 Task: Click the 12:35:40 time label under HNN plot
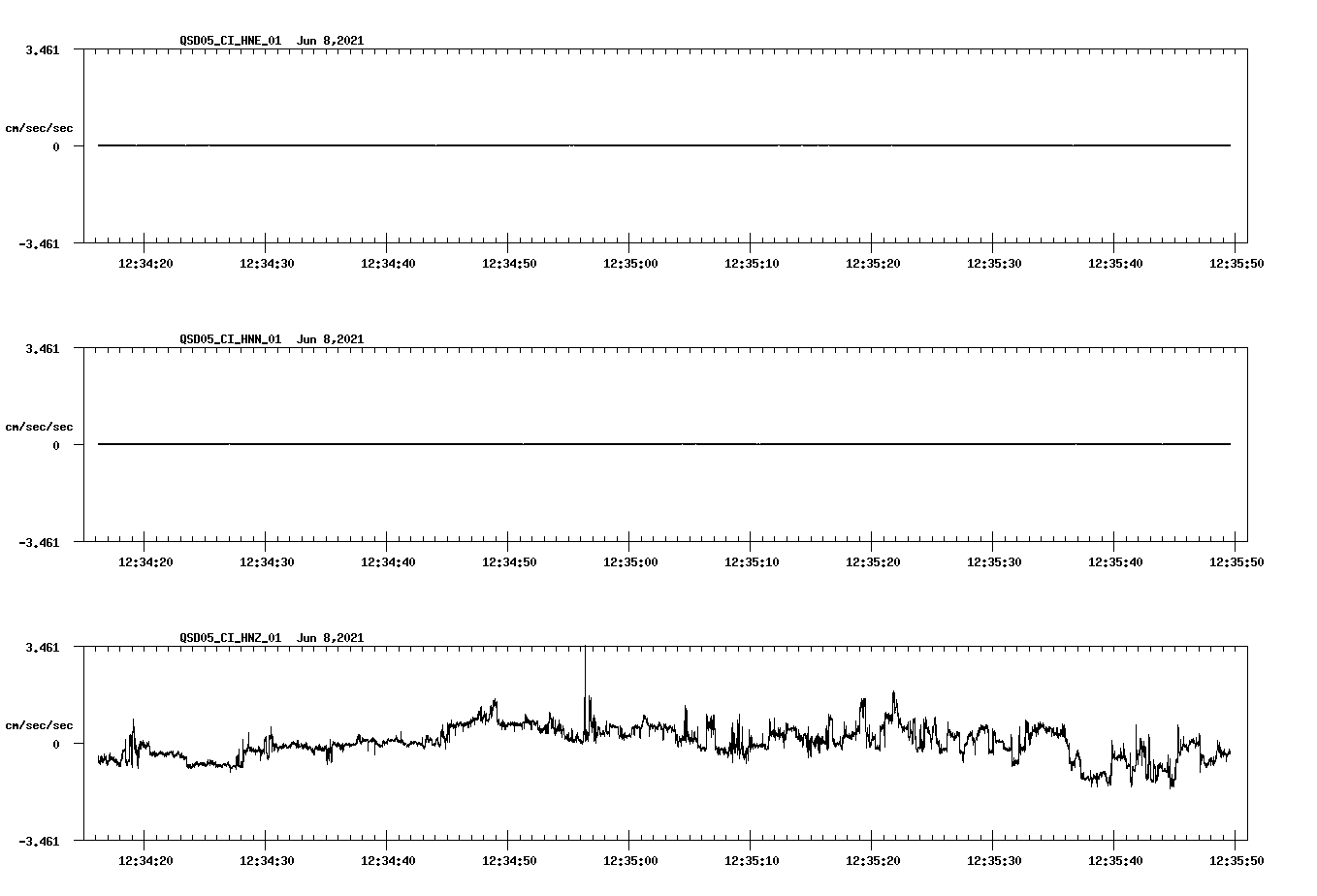point(1115,561)
